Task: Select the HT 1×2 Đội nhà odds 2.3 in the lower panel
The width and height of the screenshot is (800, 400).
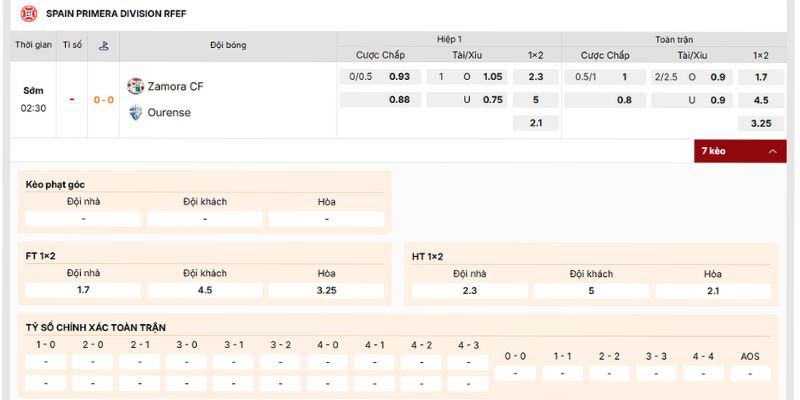Action: (469, 291)
